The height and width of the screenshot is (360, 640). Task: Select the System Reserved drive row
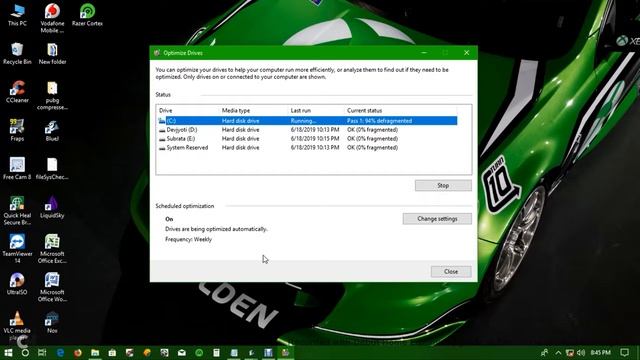[x=307, y=148]
